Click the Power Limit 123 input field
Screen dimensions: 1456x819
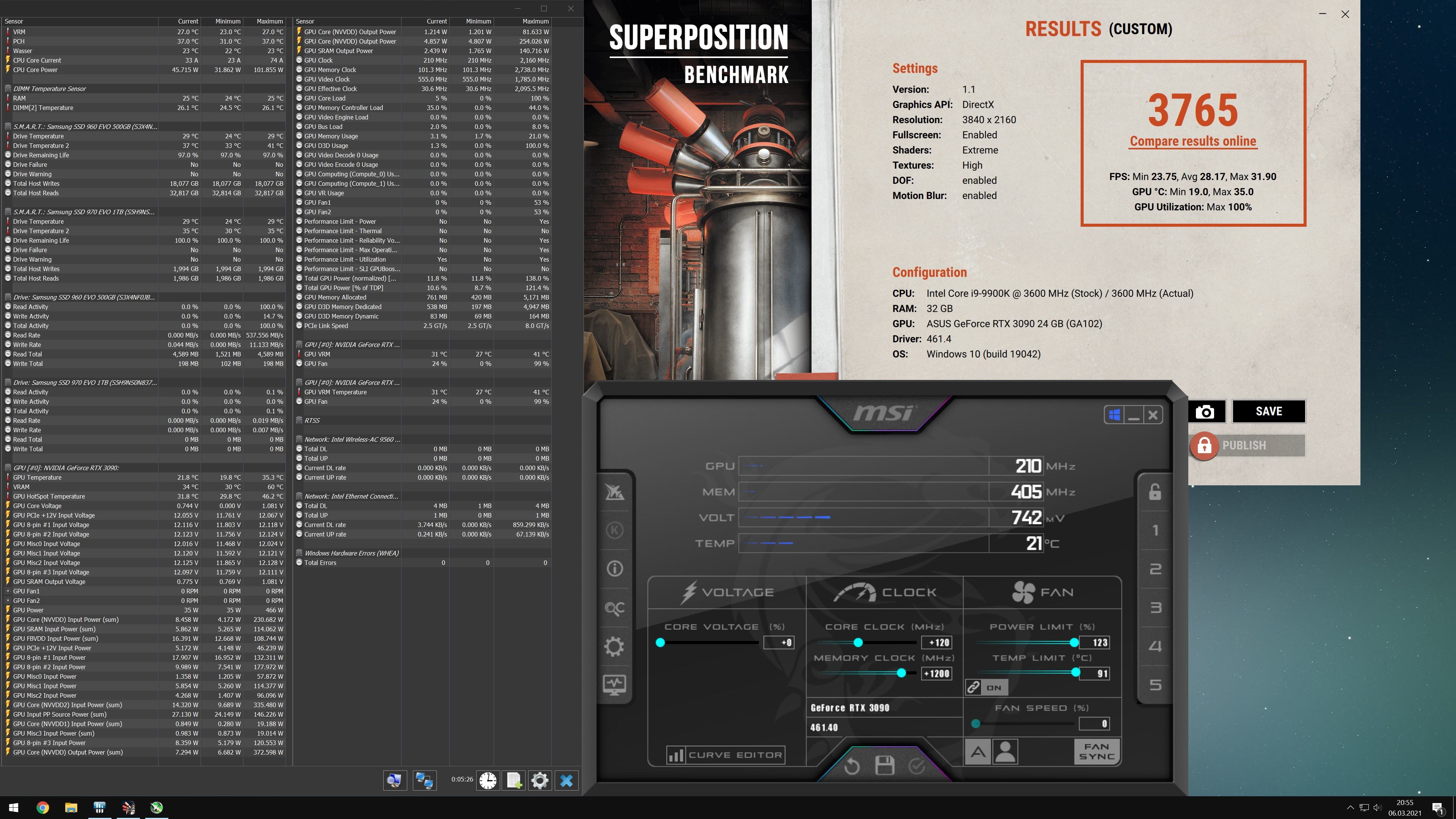pos(1094,643)
